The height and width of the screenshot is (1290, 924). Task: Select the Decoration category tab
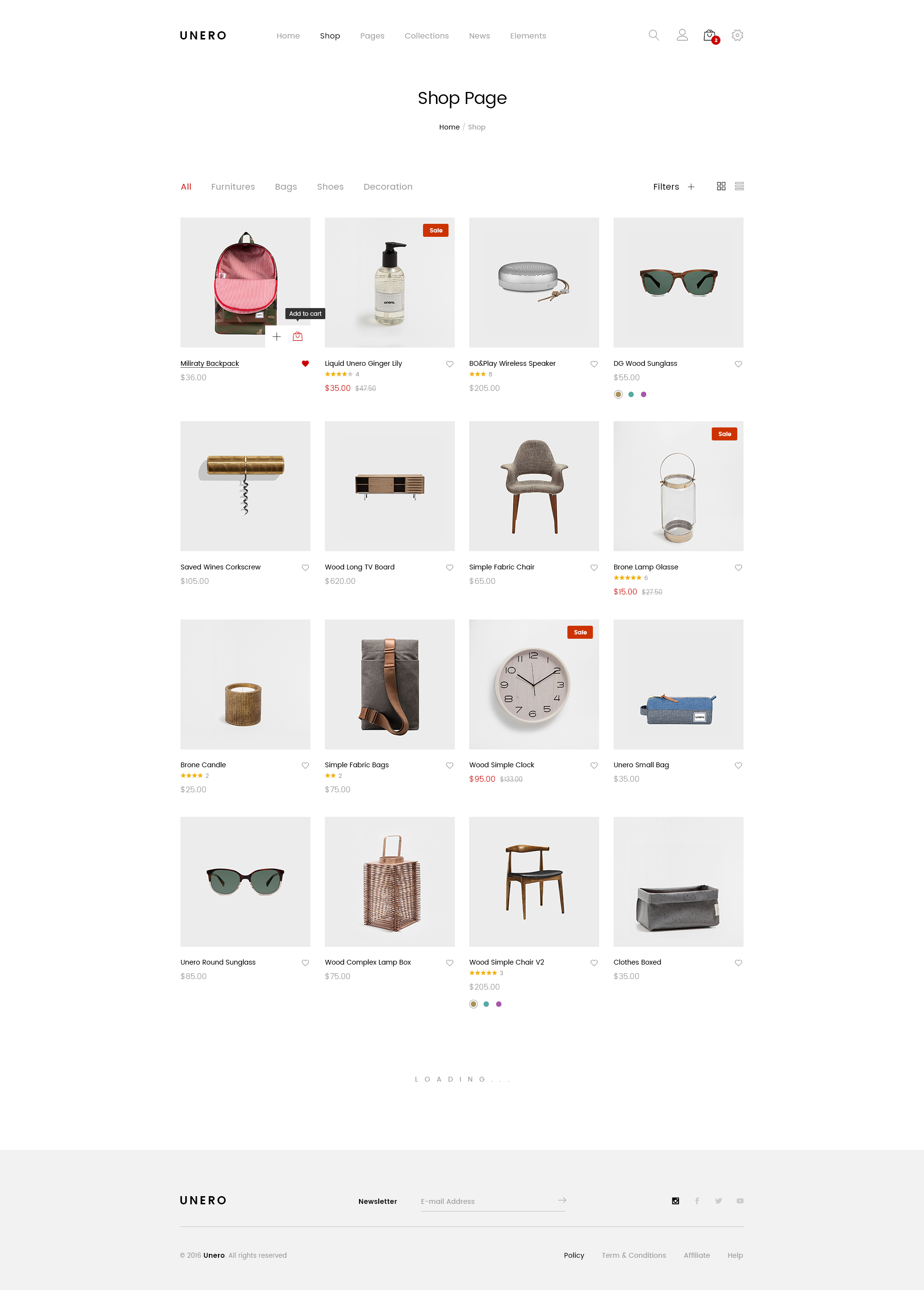388,187
